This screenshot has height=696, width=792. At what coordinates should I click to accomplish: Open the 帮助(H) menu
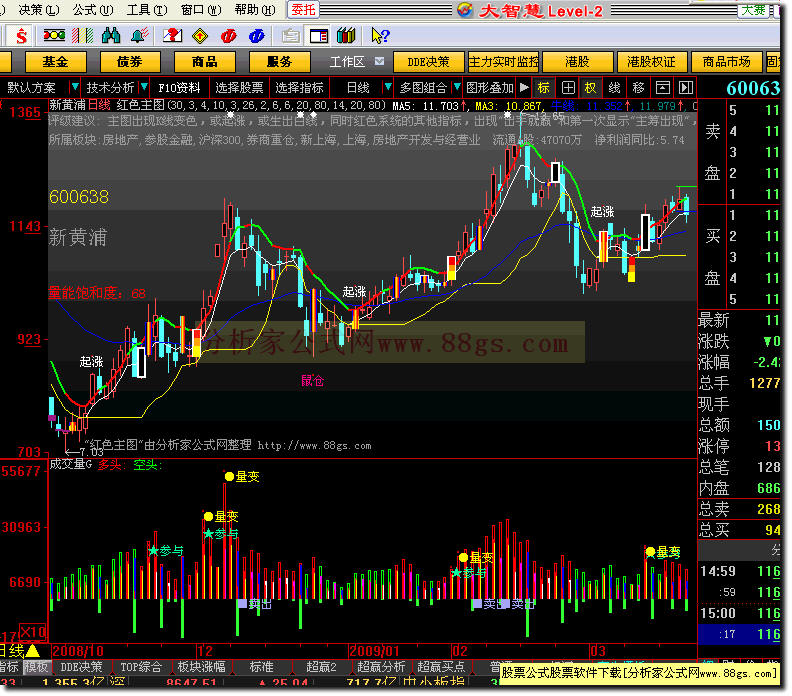click(x=255, y=10)
